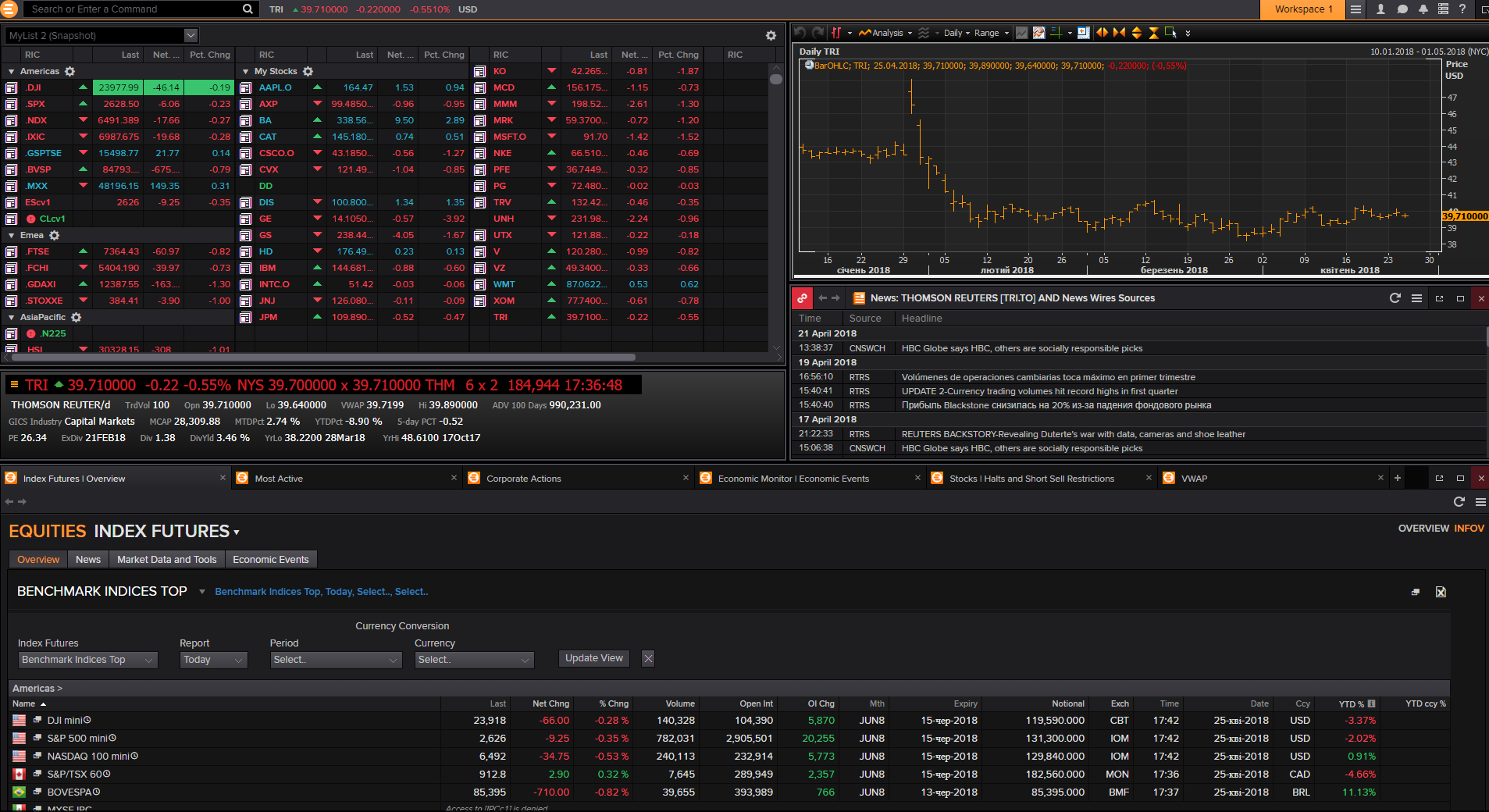Click the red link icon in News panel

point(802,298)
